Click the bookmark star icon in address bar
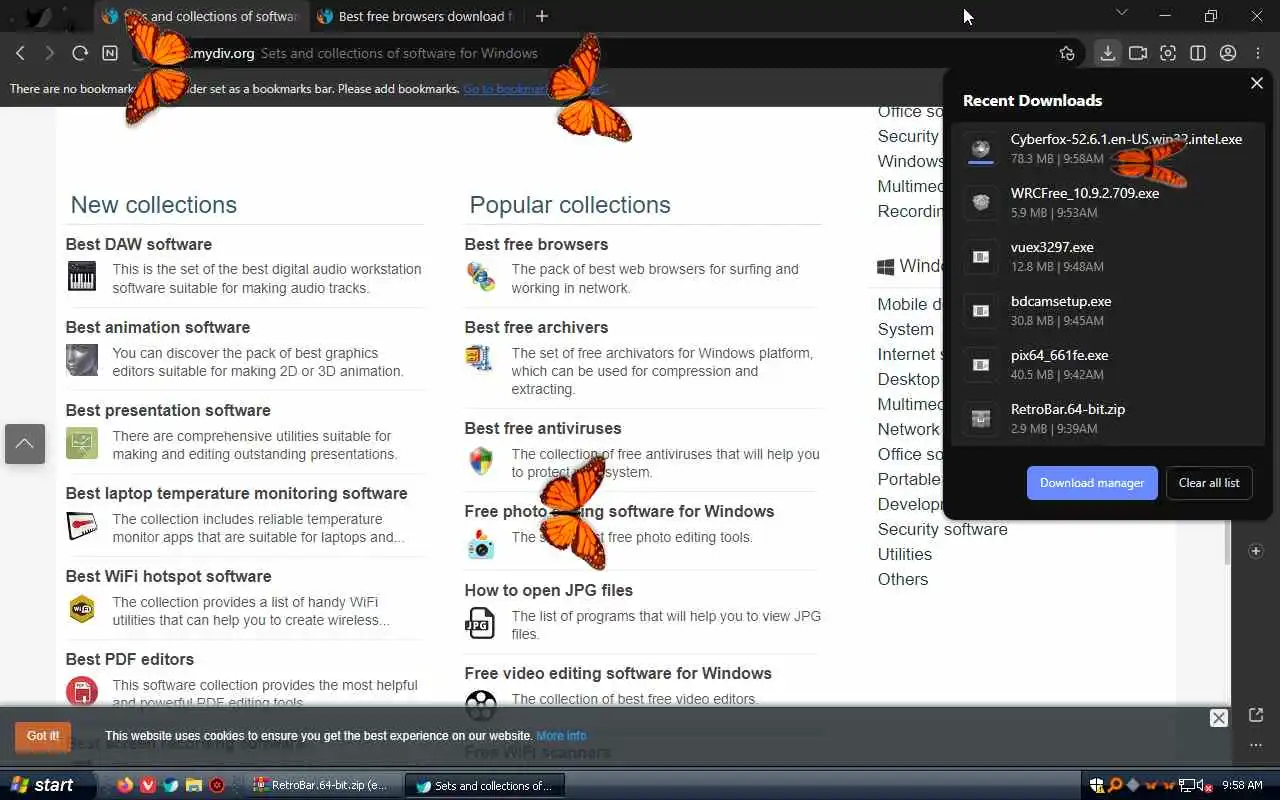The height and width of the screenshot is (800, 1280). (1067, 53)
